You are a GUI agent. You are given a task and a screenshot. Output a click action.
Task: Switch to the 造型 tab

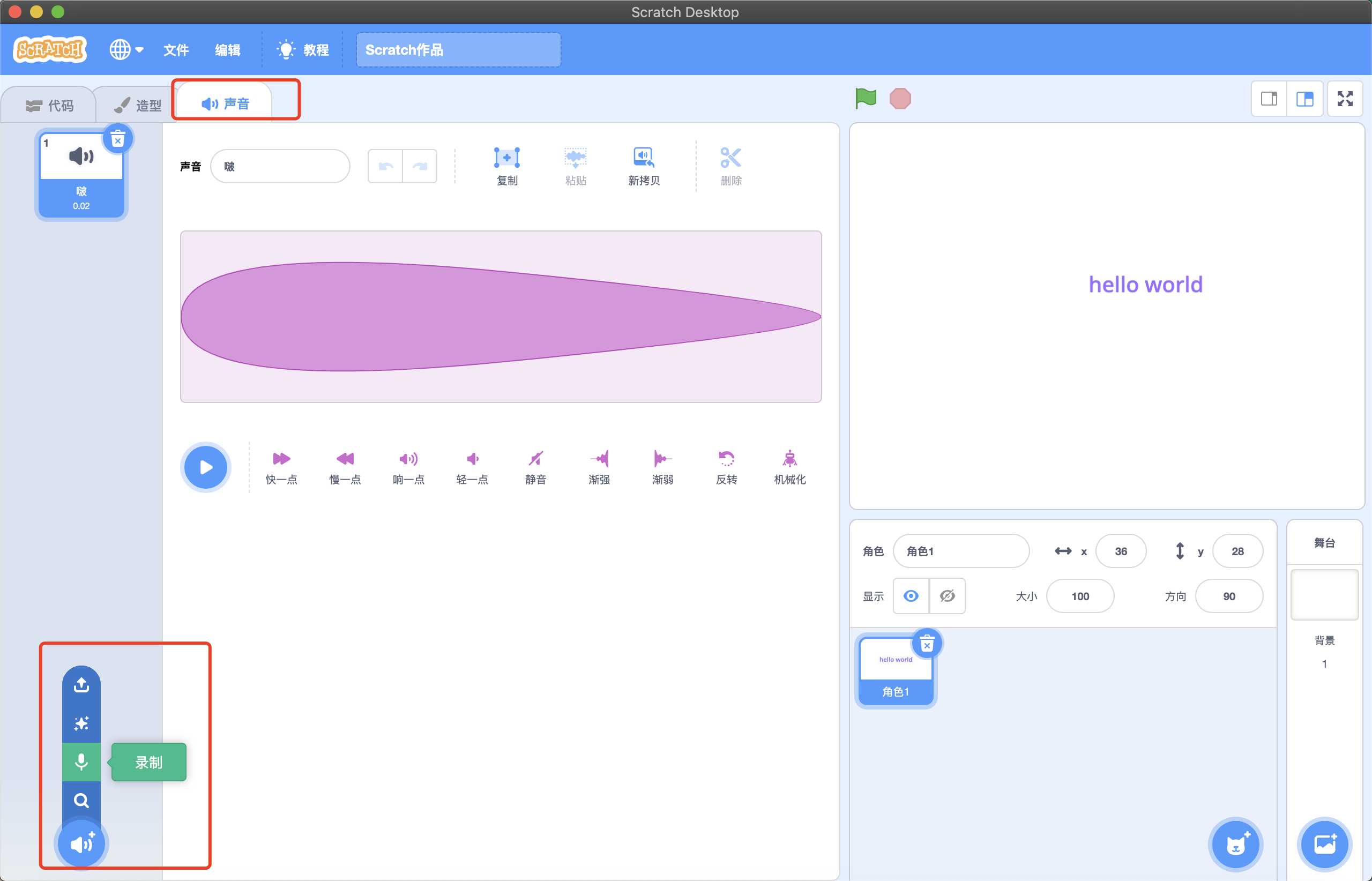pos(137,106)
